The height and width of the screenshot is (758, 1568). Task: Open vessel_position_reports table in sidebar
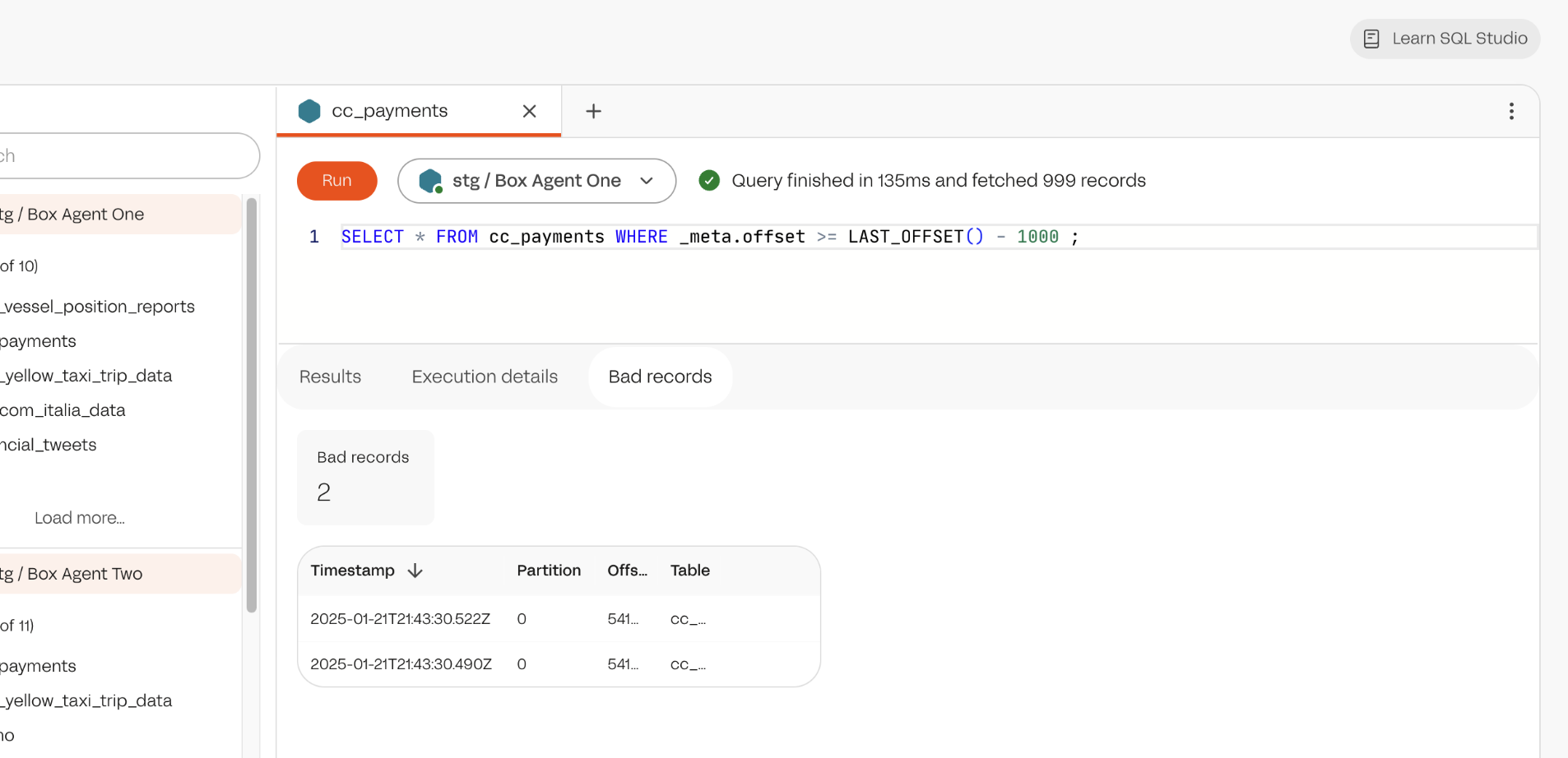click(99, 307)
